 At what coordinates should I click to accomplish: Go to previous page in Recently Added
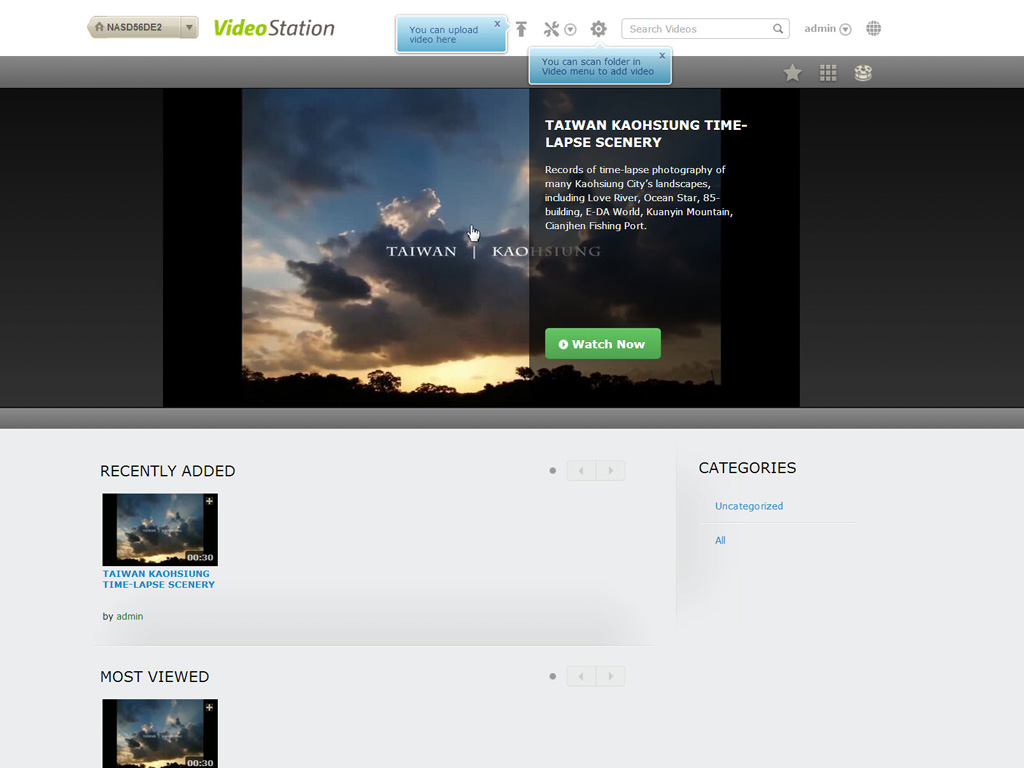tap(581, 470)
